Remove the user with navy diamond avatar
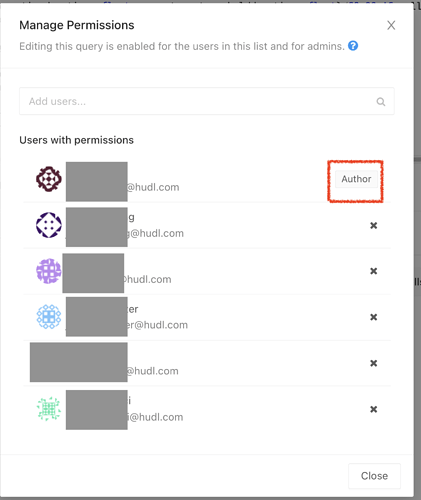Viewport: 421px width, 500px height. (x=374, y=226)
